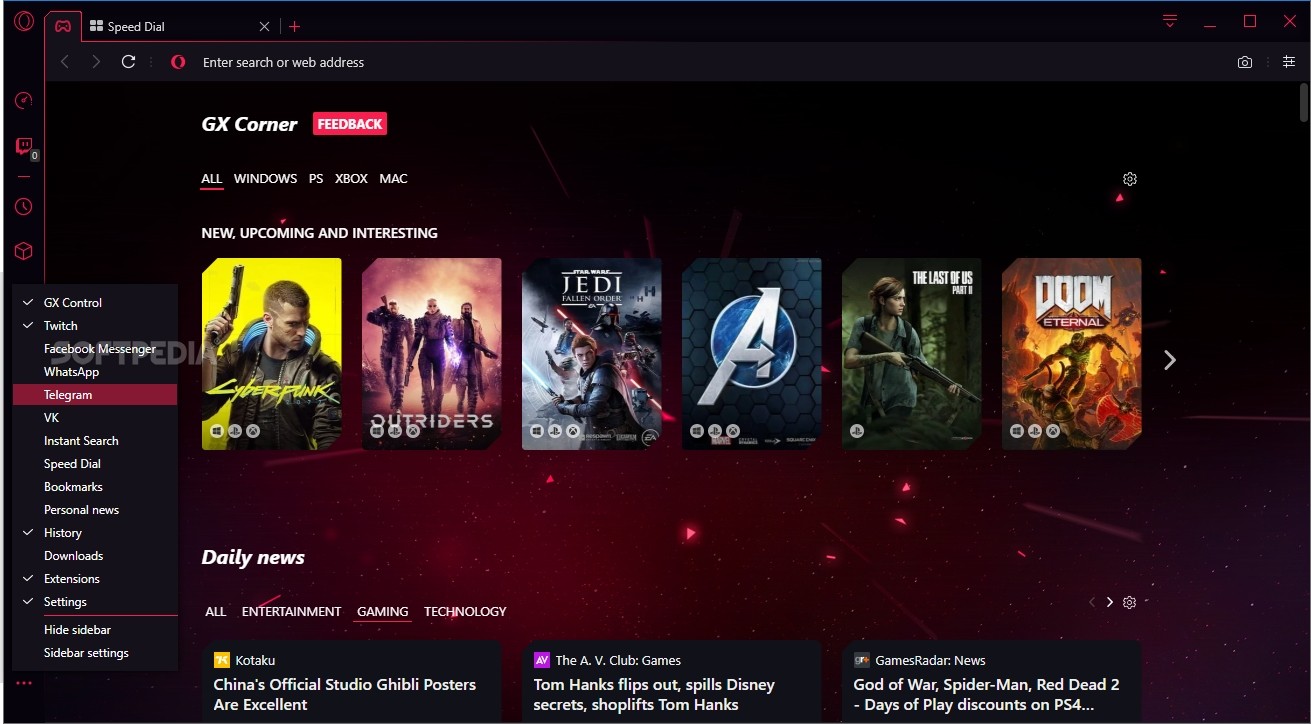Filter GX Corner by XBOX
Image resolution: width=1311 pixels, height=724 pixels.
(351, 179)
